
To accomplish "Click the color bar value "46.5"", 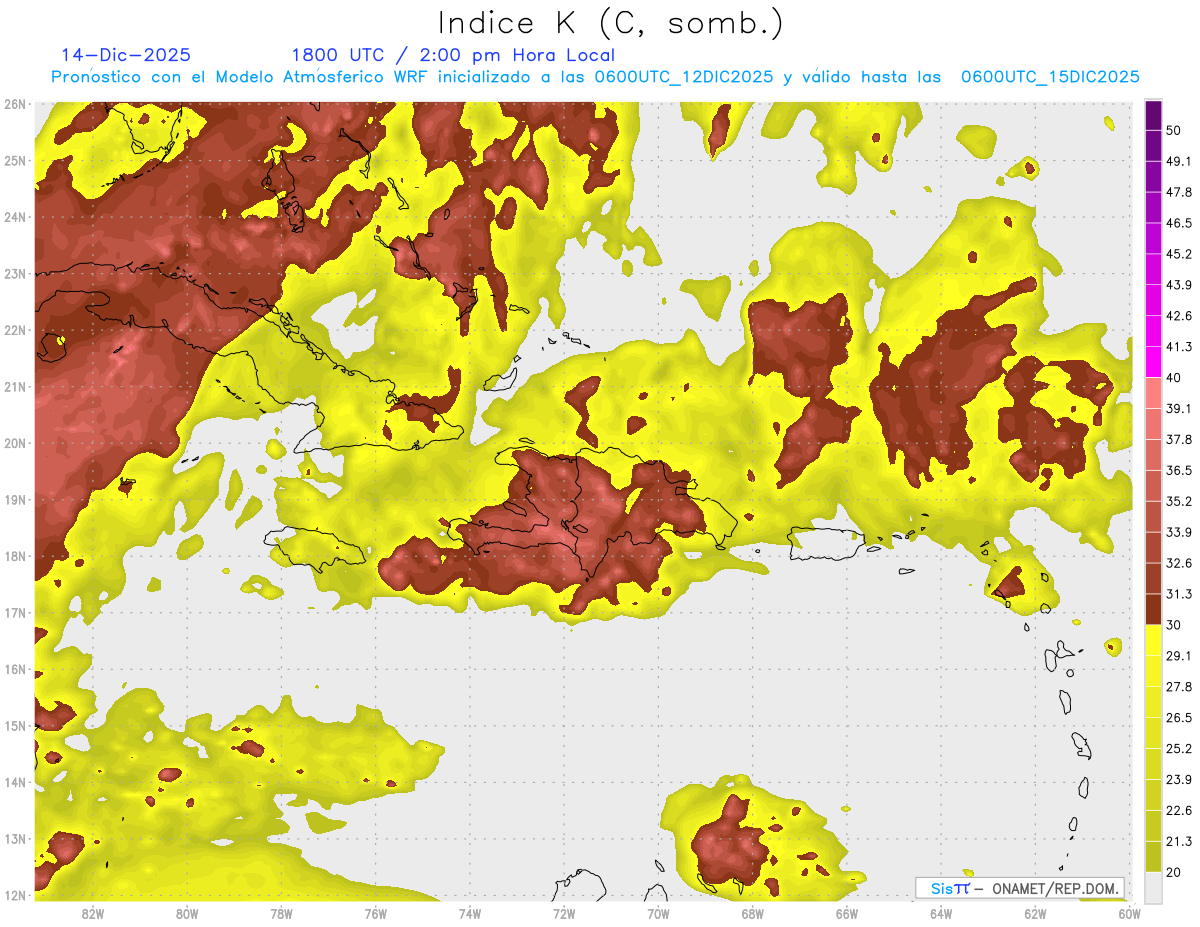I will click(x=1179, y=223).
